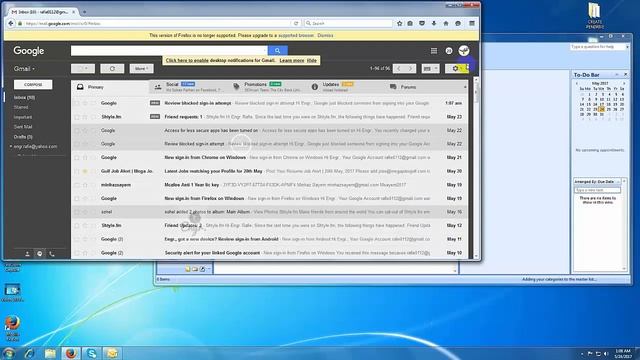Screen dimensions: 640x360
Task: Tick checkbox for 'Review blocked sign-in attempt' 1:07 am email
Action: pyautogui.click(x=77, y=103)
